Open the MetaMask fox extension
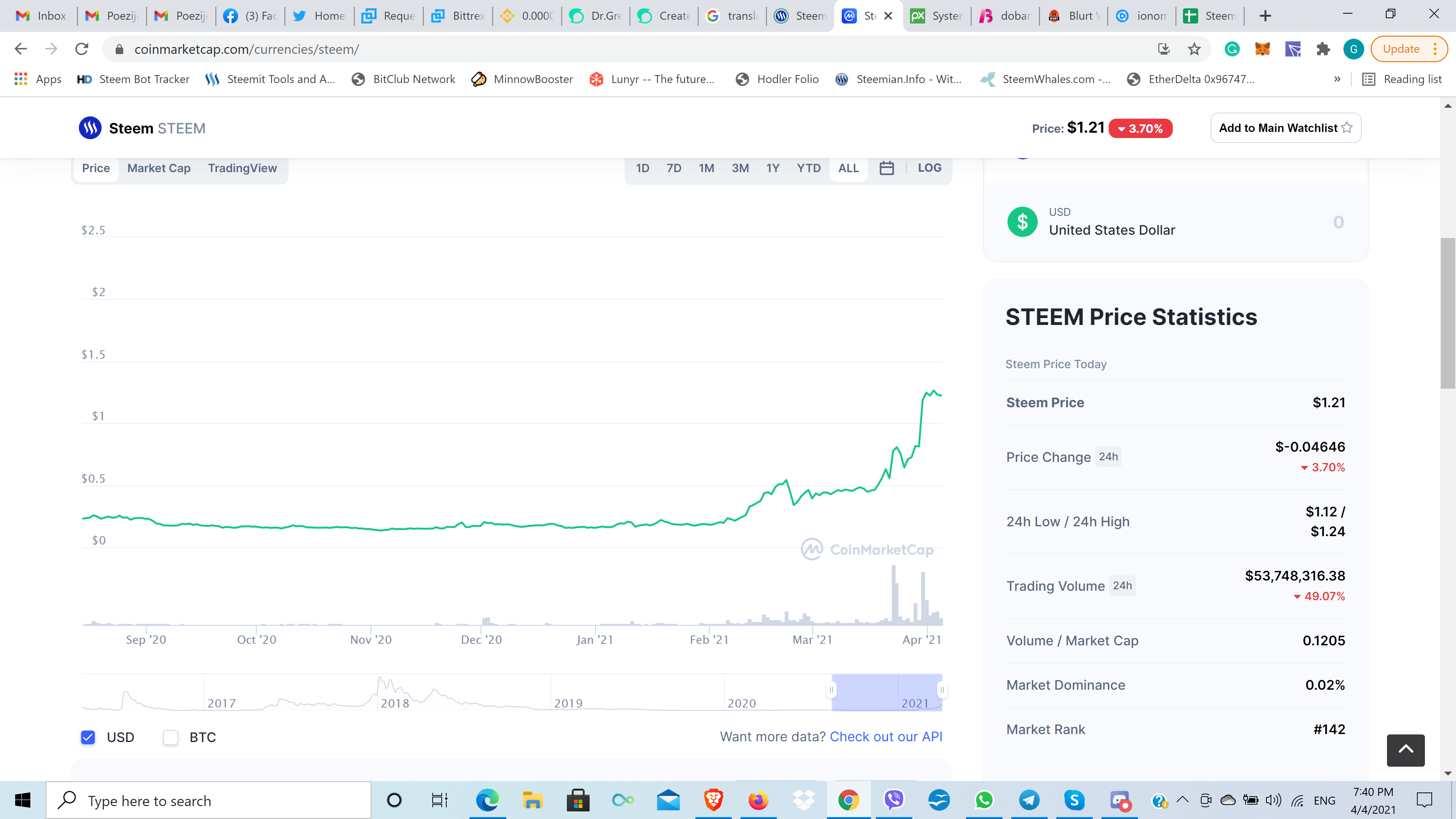This screenshot has width=1456, height=819. 1262,49
